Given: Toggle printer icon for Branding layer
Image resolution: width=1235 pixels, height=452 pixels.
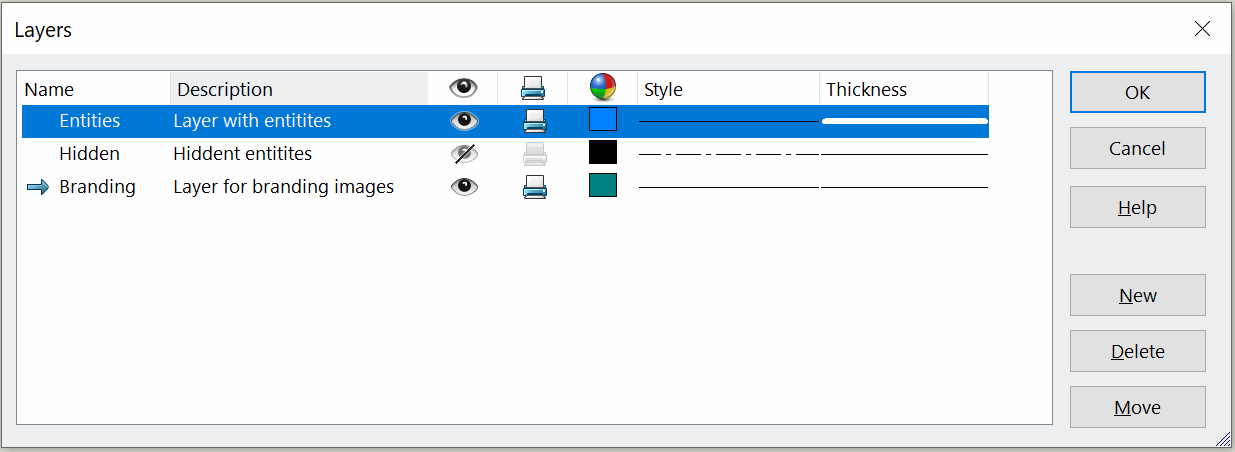Looking at the screenshot, I should pyautogui.click(x=534, y=186).
